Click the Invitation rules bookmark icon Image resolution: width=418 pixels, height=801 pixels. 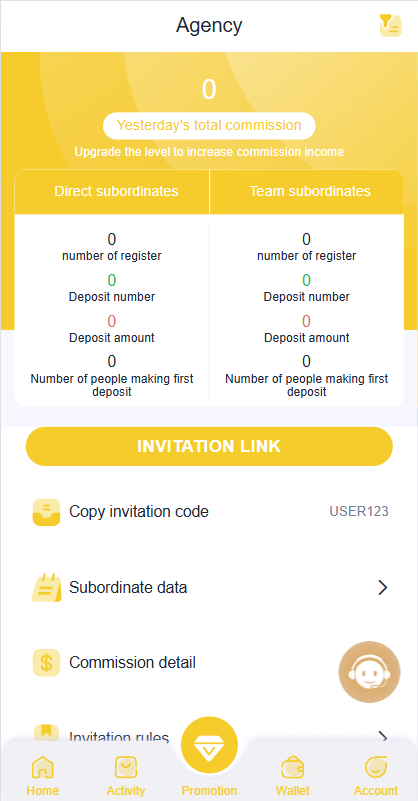(x=46, y=734)
